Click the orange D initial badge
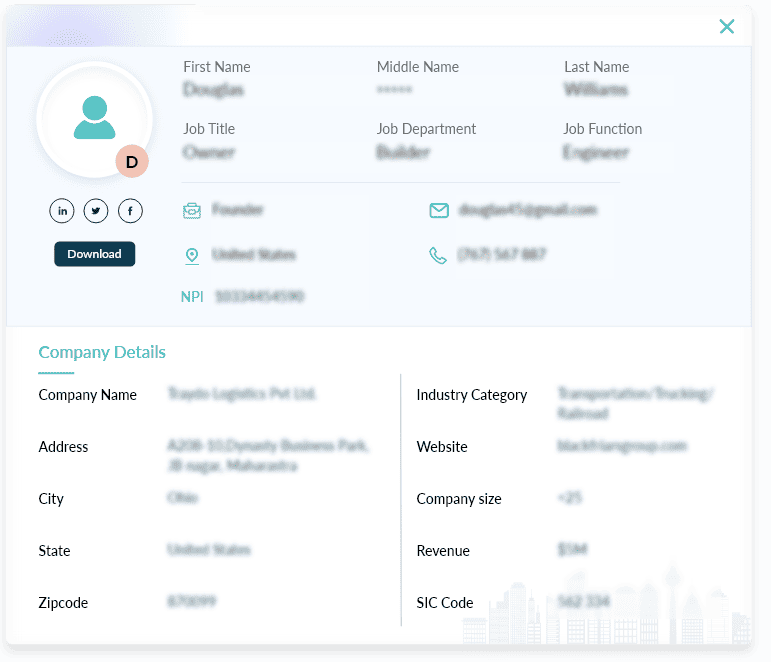The image size is (771, 662). (132, 161)
